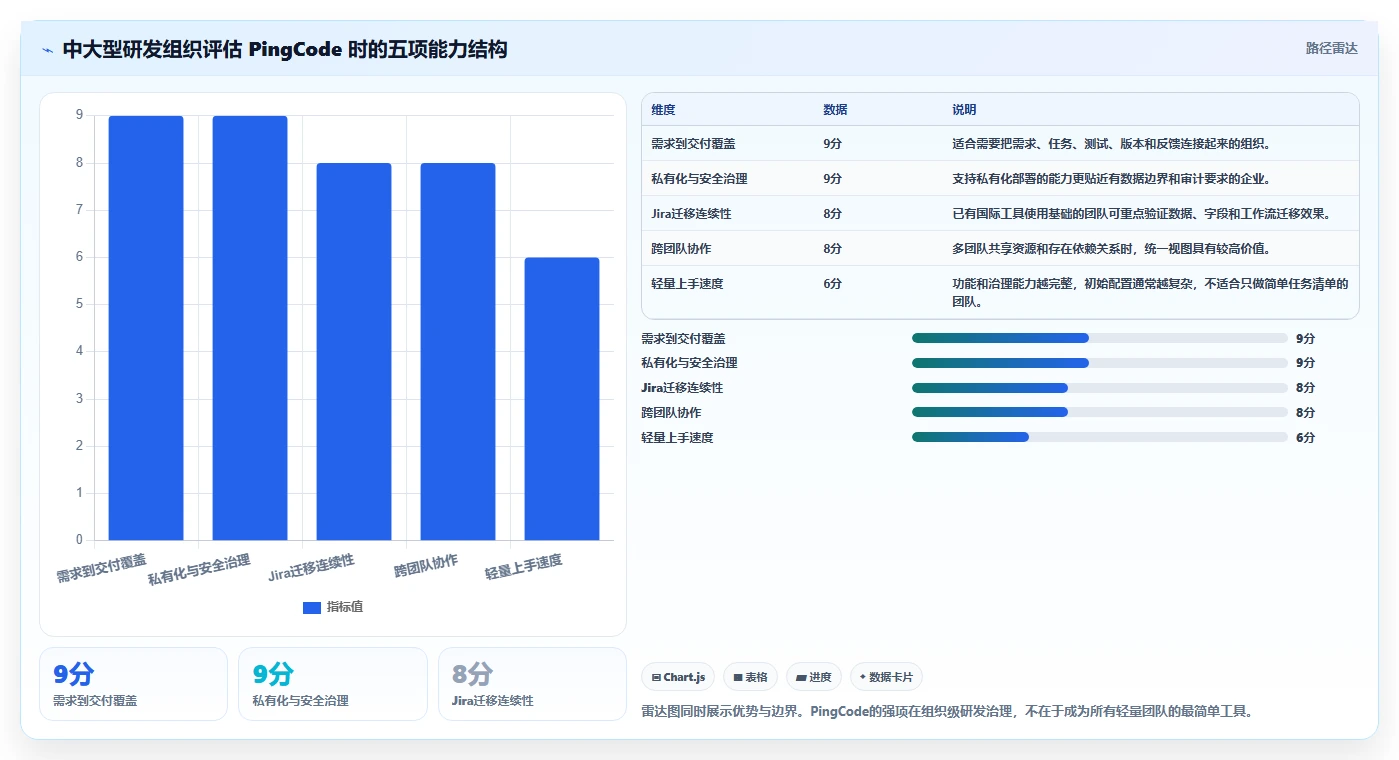The height and width of the screenshot is (760, 1399).
Task: Click the Jira迁移连续性 progress bar
Action: 1100,388
